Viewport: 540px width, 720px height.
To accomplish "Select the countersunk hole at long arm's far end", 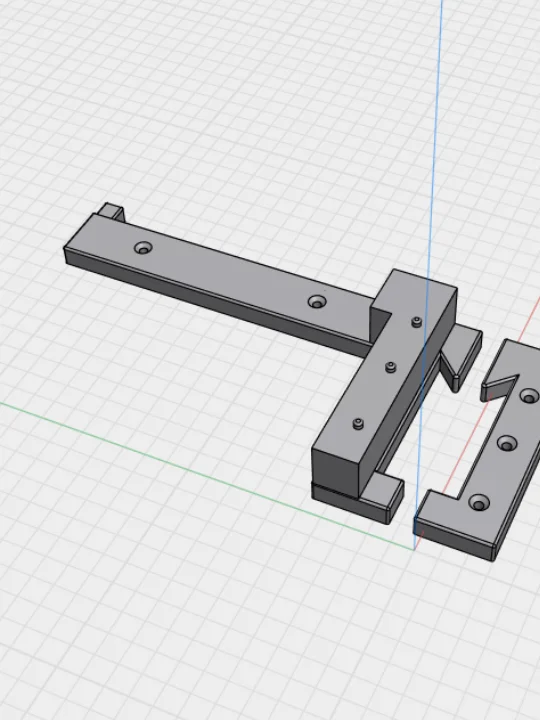I will click(x=143, y=248).
